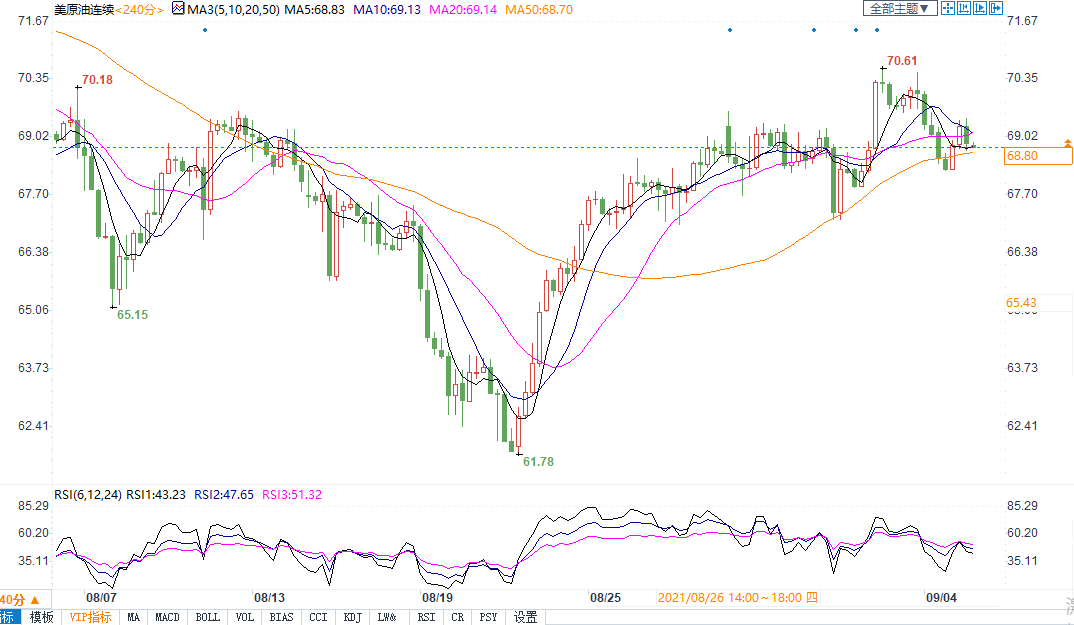Click the third layout icon after 全部主题

(x=980, y=8)
